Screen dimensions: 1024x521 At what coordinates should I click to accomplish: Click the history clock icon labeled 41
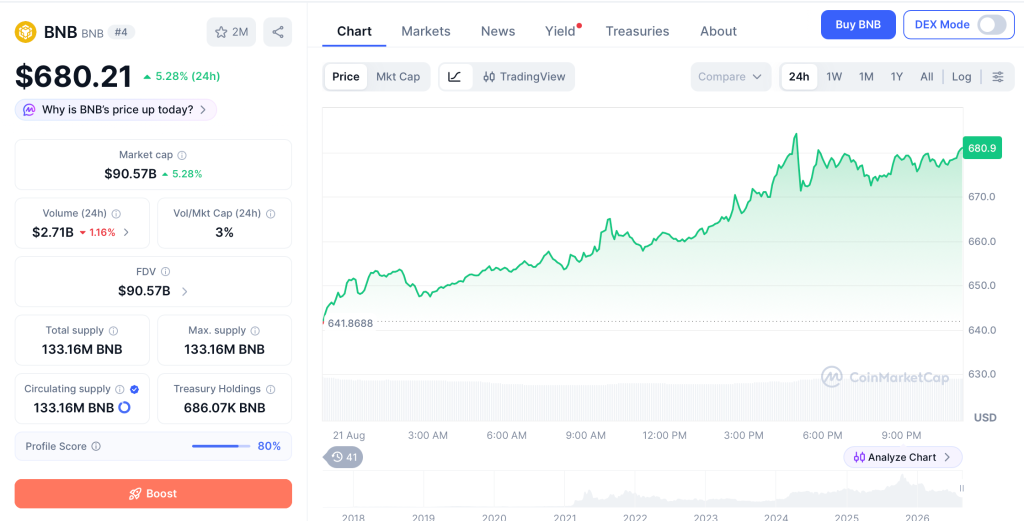(x=344, y=457)
